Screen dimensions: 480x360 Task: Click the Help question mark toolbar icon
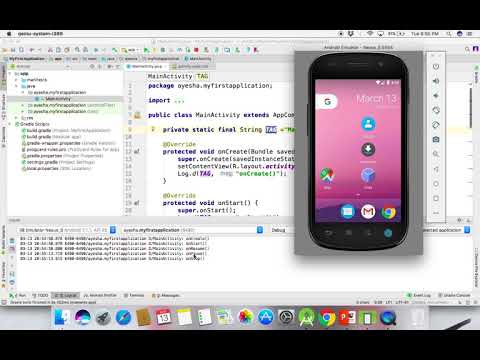[248, 50]
